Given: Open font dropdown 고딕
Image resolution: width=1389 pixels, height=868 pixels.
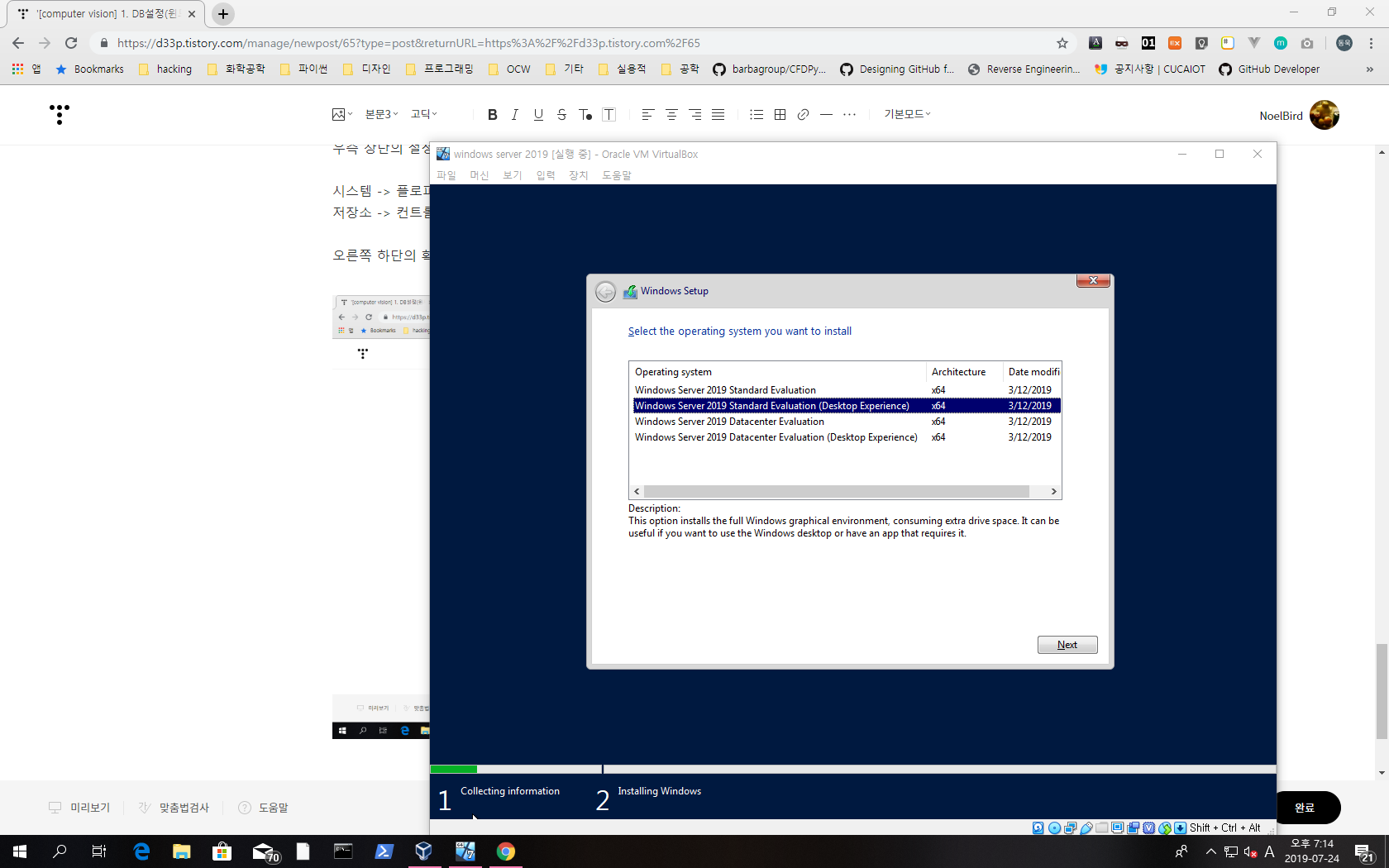Looking at the screenshot, I should pos(424,114).
